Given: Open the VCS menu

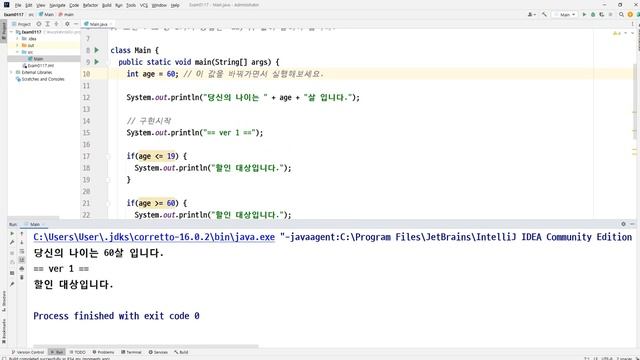Looking at the screenshot, I should click(144, 5).
